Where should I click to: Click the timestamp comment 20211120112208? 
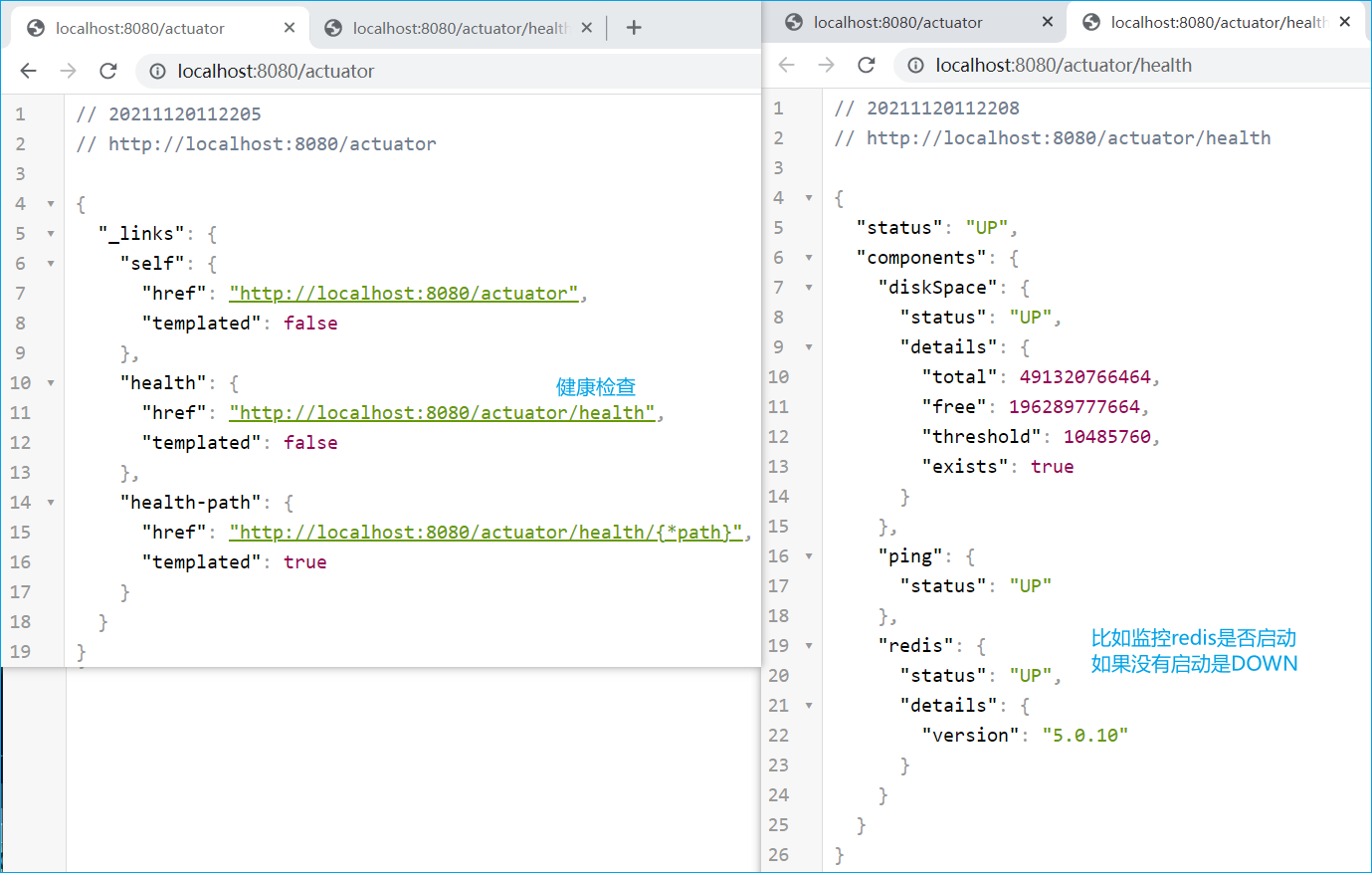926,109
